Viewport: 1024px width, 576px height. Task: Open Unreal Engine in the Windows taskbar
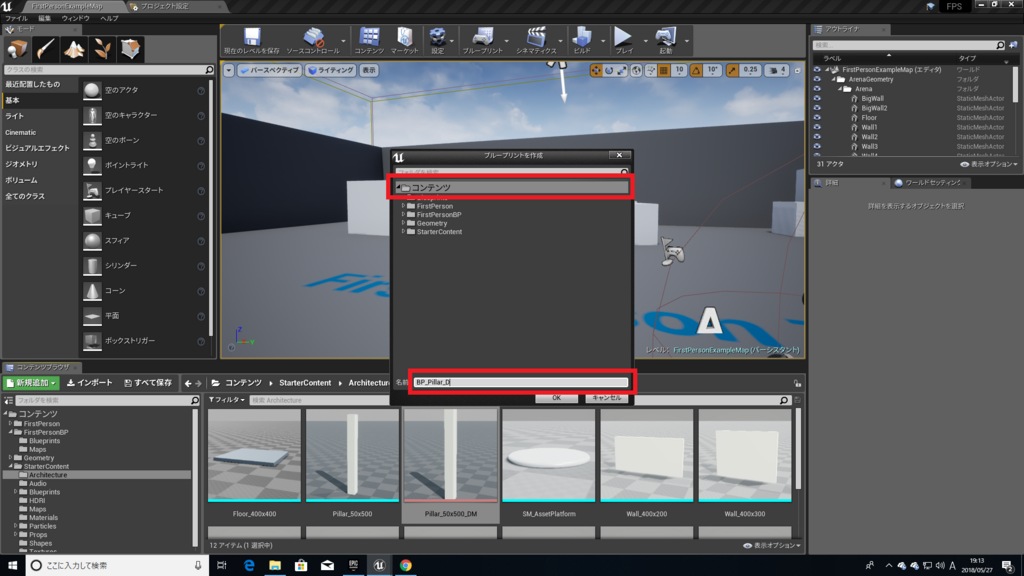tap(379, 565)
